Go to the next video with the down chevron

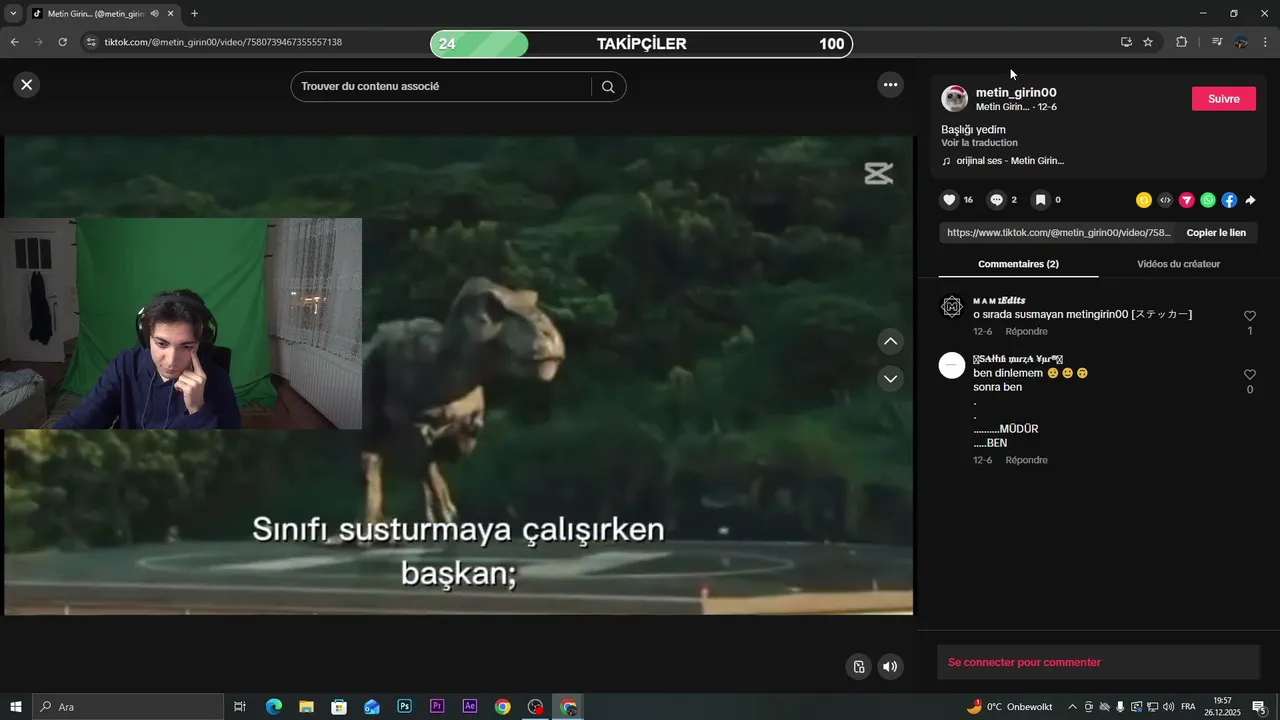click(891, 379)
